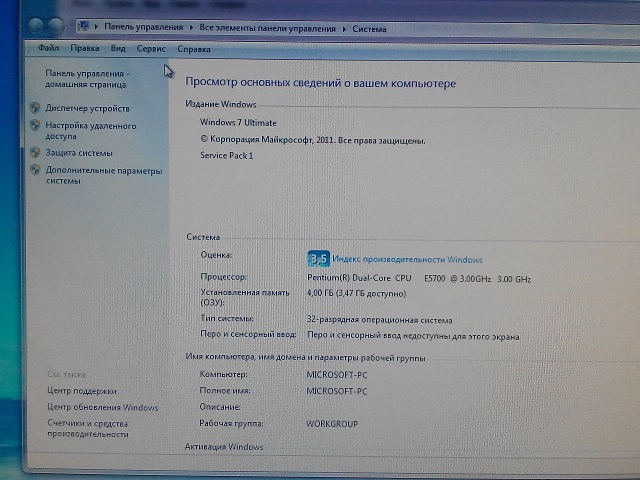Select the Система breadcrumb in the address bar
The height and width of the screenshot is (480, 640).
coord(374,28)
